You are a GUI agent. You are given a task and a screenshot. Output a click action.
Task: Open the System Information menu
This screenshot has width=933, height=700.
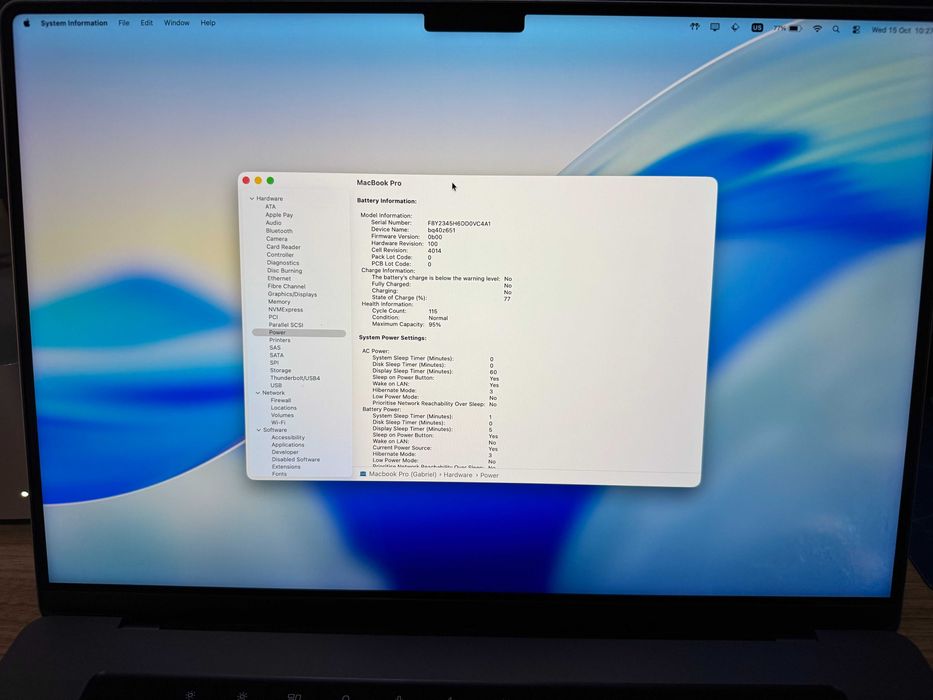(74, 23)
